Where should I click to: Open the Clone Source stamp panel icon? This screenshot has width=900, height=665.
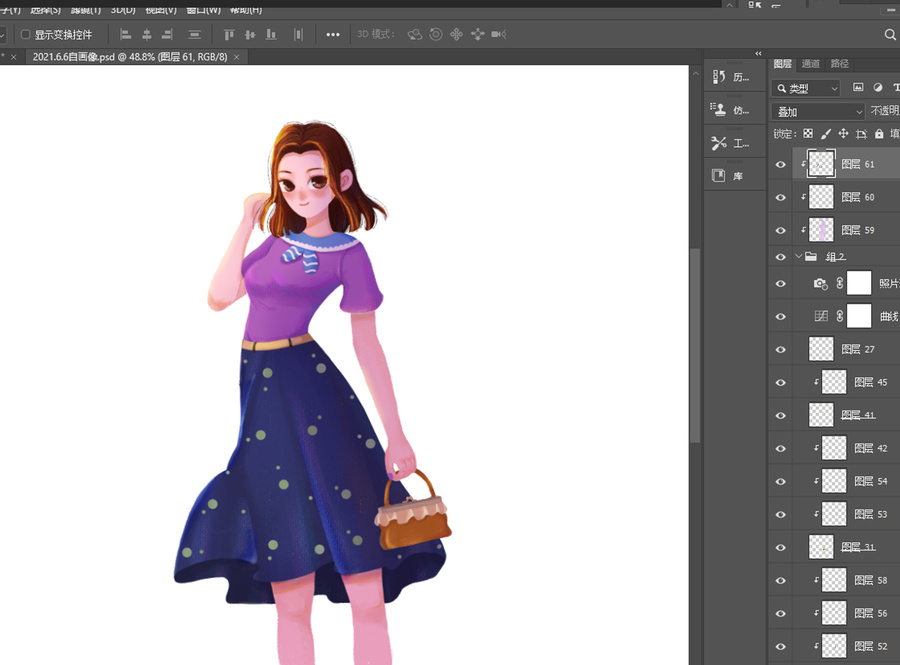click(719, 110)
